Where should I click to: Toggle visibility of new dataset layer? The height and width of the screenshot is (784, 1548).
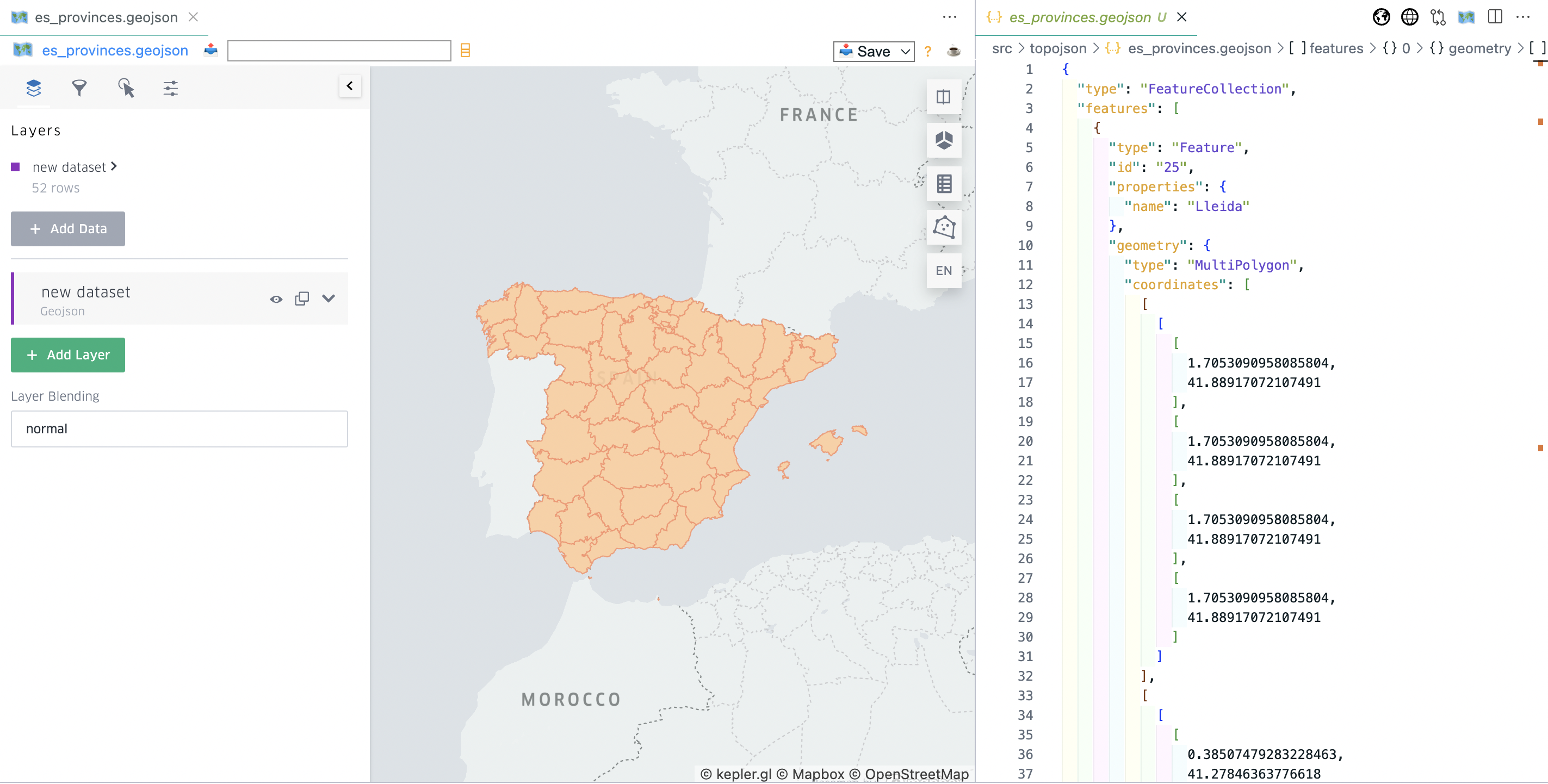pyautogui.click(x=276, y=298)
